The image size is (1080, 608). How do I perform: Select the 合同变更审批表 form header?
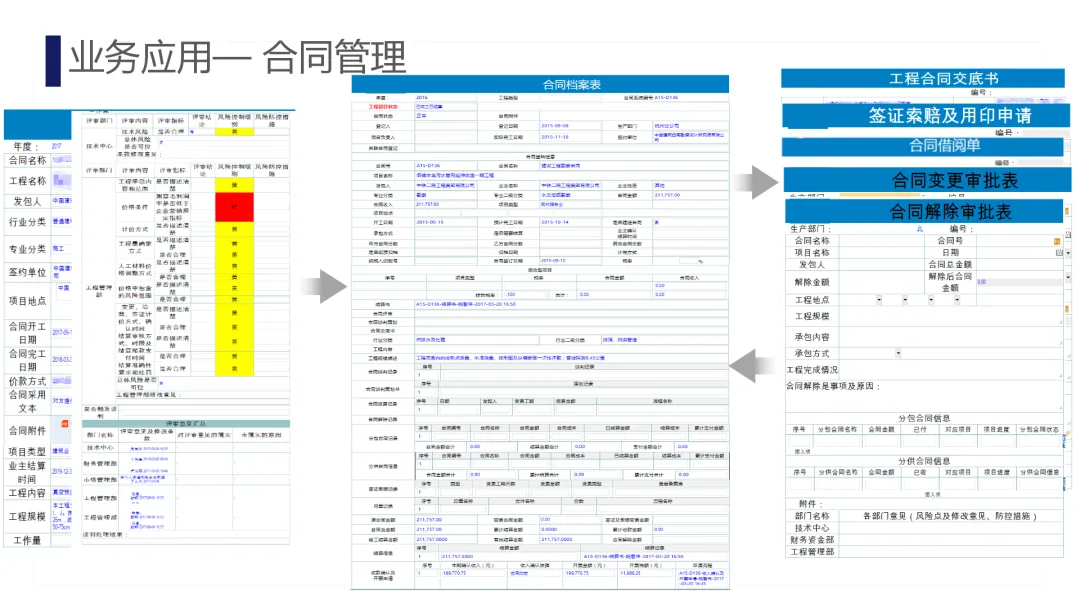(928, 180)
